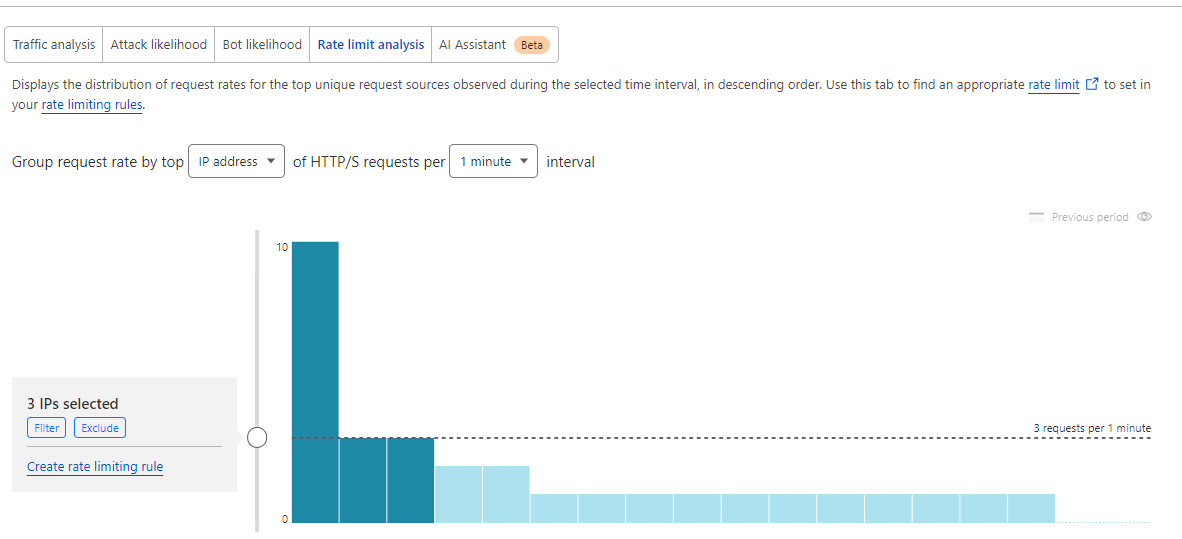Click the first light-blue bar after the dark bars
1182x539 pixels.
pyautogui.click(x=458, y=494)
